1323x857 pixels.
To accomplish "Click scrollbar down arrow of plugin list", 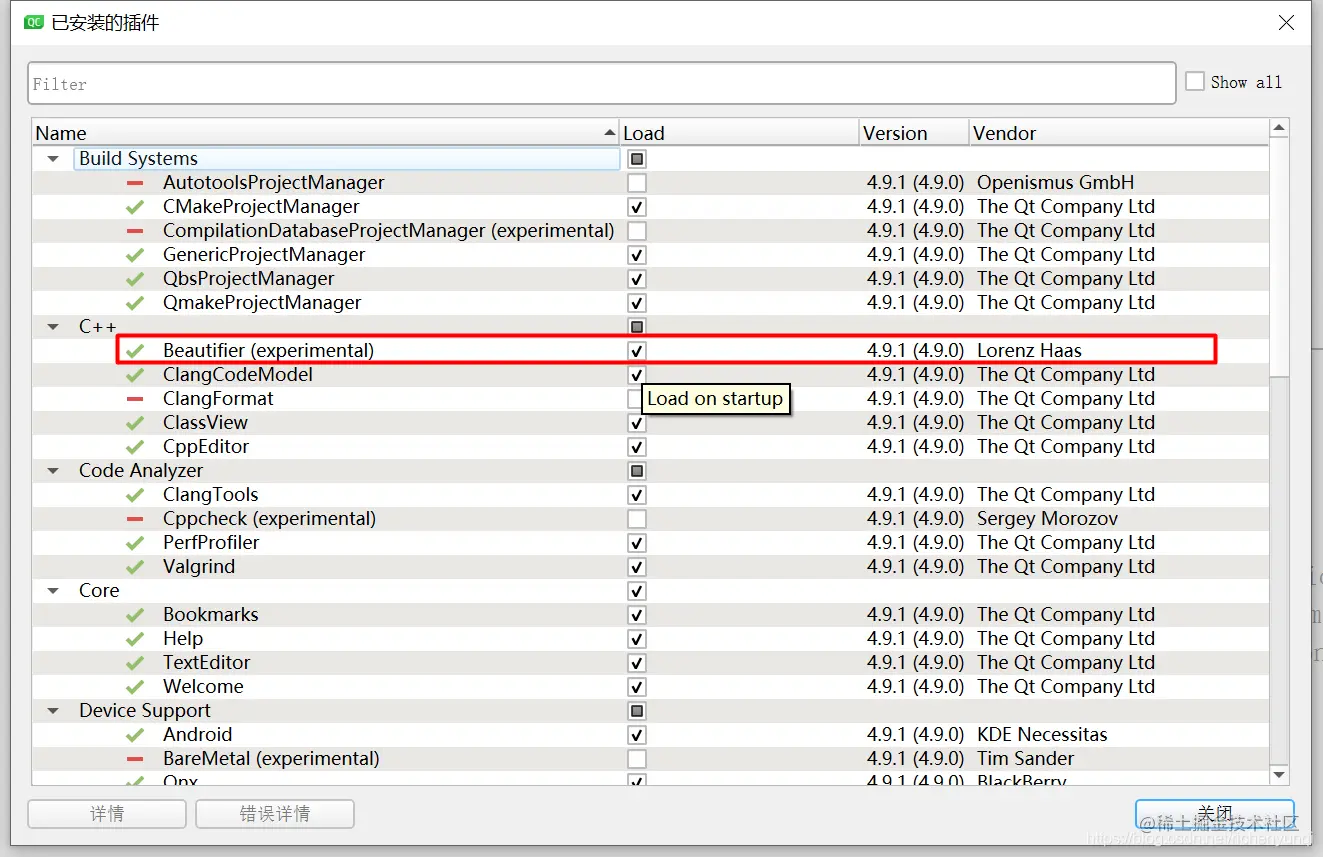I will point(1279,776).
